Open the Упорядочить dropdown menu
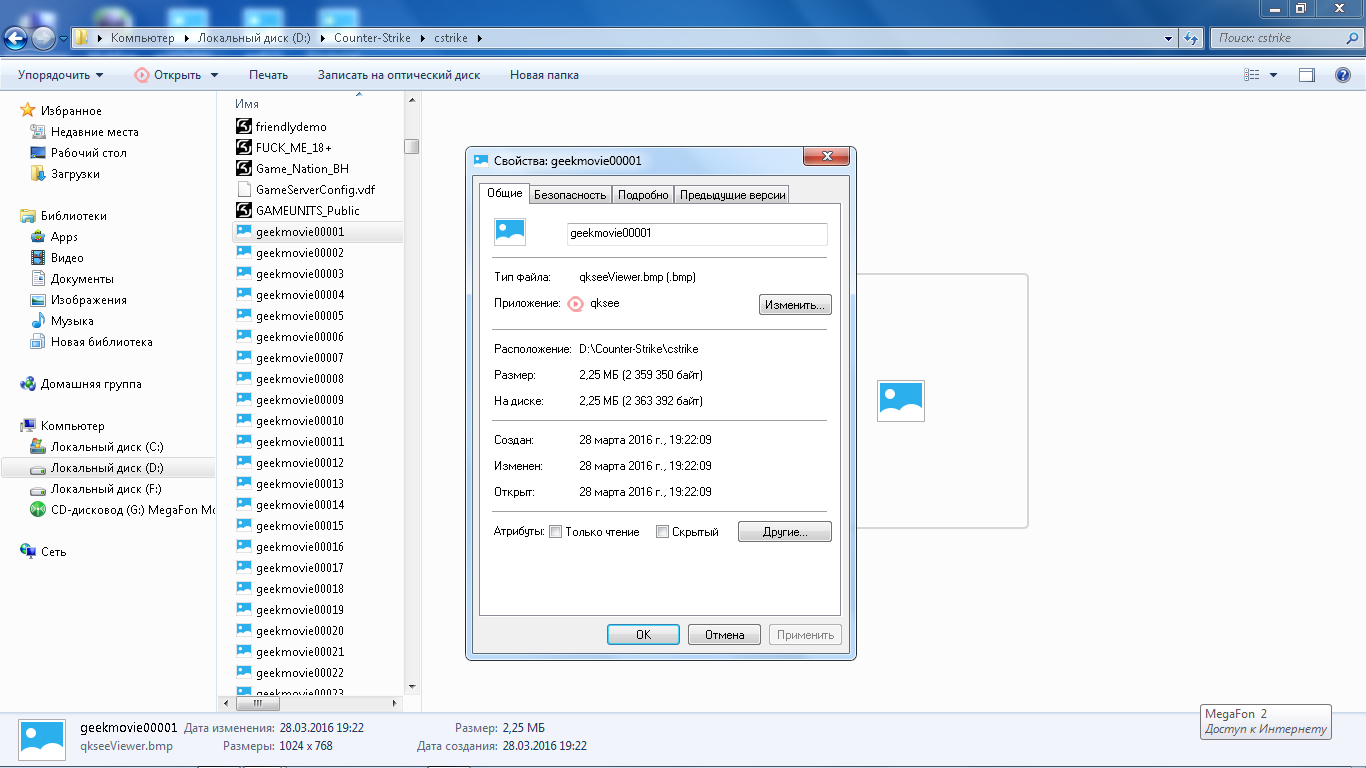Viewport: 1366px width, 768px height. point(60,75)
